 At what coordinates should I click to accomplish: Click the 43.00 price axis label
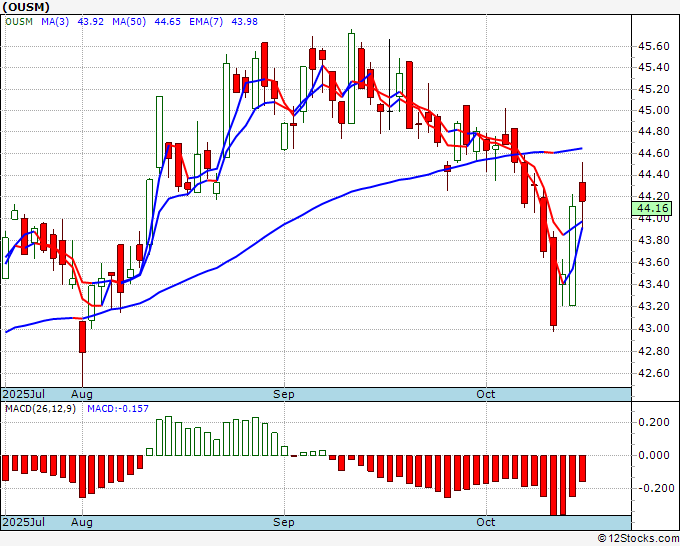[x=653, y=329]
